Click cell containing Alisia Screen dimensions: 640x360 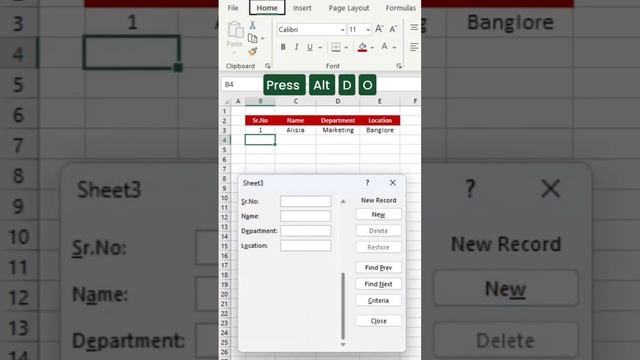coord(296,130)
